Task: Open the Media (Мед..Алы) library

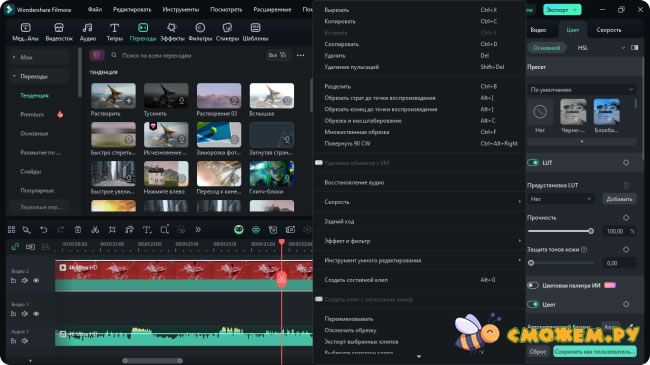Action: coord(25,32)
